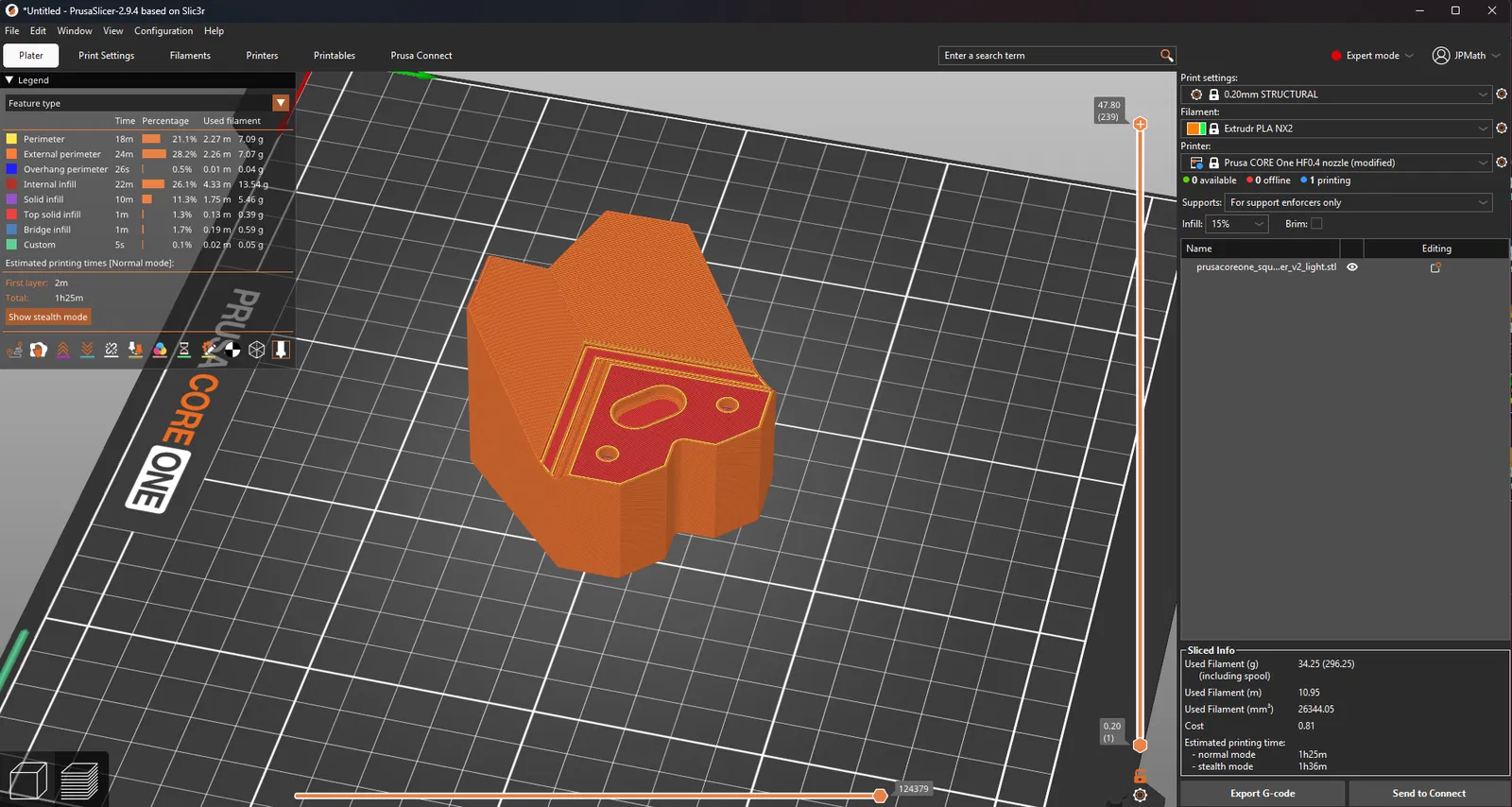Toggle retractions display icon

coord(63,350)
